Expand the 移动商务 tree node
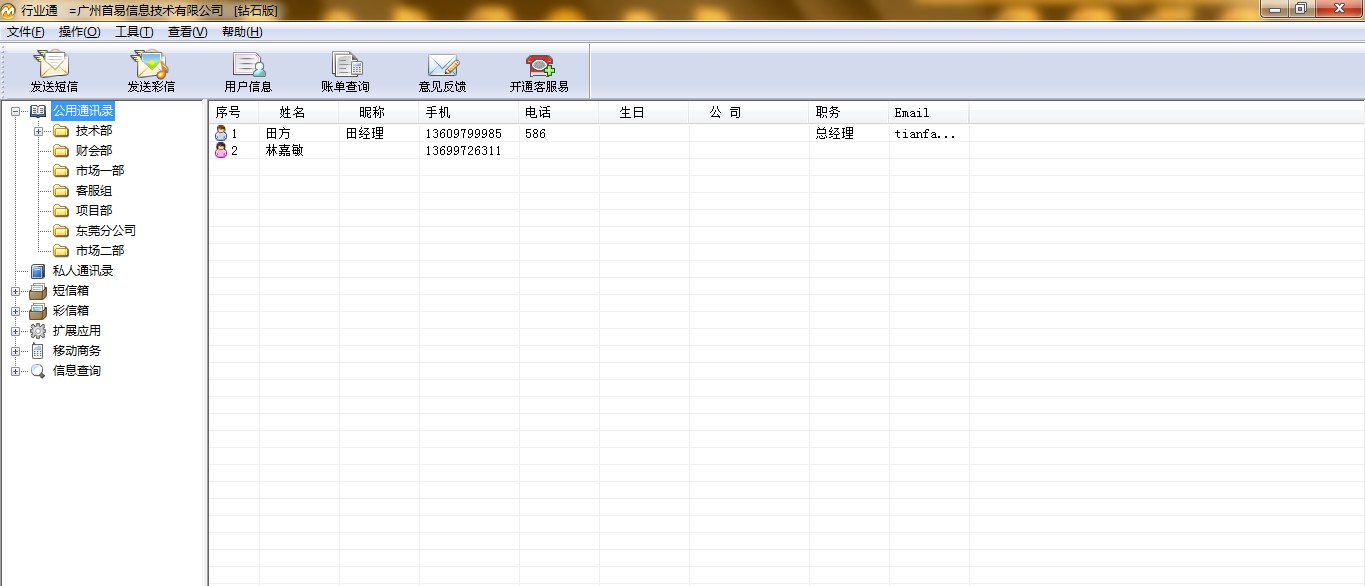This screenshot has height=586, width=1365. (16, 351)
